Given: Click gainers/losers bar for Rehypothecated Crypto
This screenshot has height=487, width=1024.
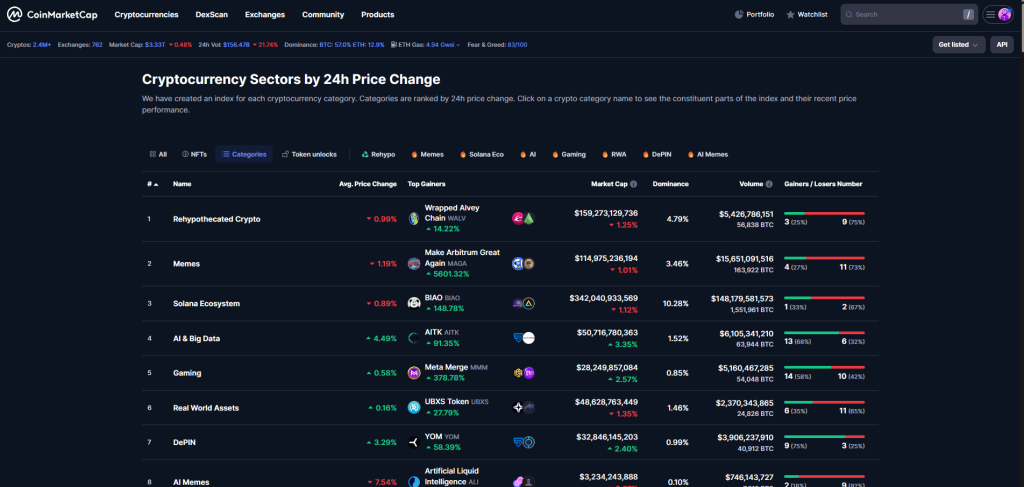Looking at the screenshot, I should 824,213.
